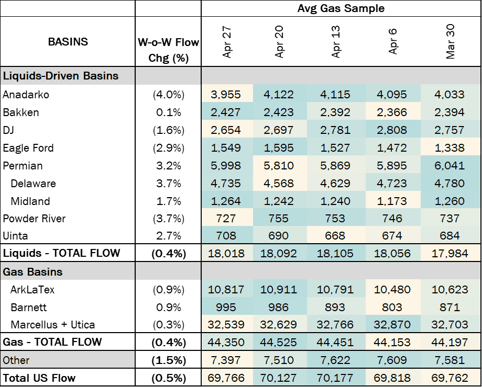Viewport: 482px width, 387px height.
Task: Select ArkLaTex Apr 20 value 10,911
Action: [x=278, y=289]
